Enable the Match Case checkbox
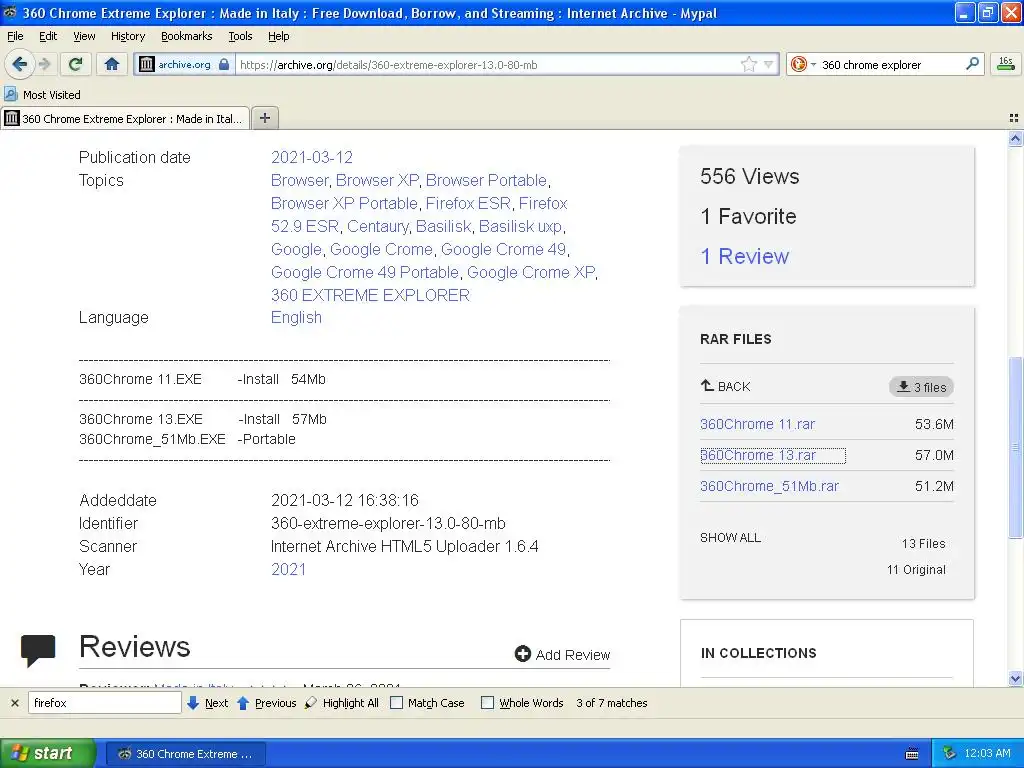Image resolution: width=1024 pixels, height=768 pixels. 396,703
